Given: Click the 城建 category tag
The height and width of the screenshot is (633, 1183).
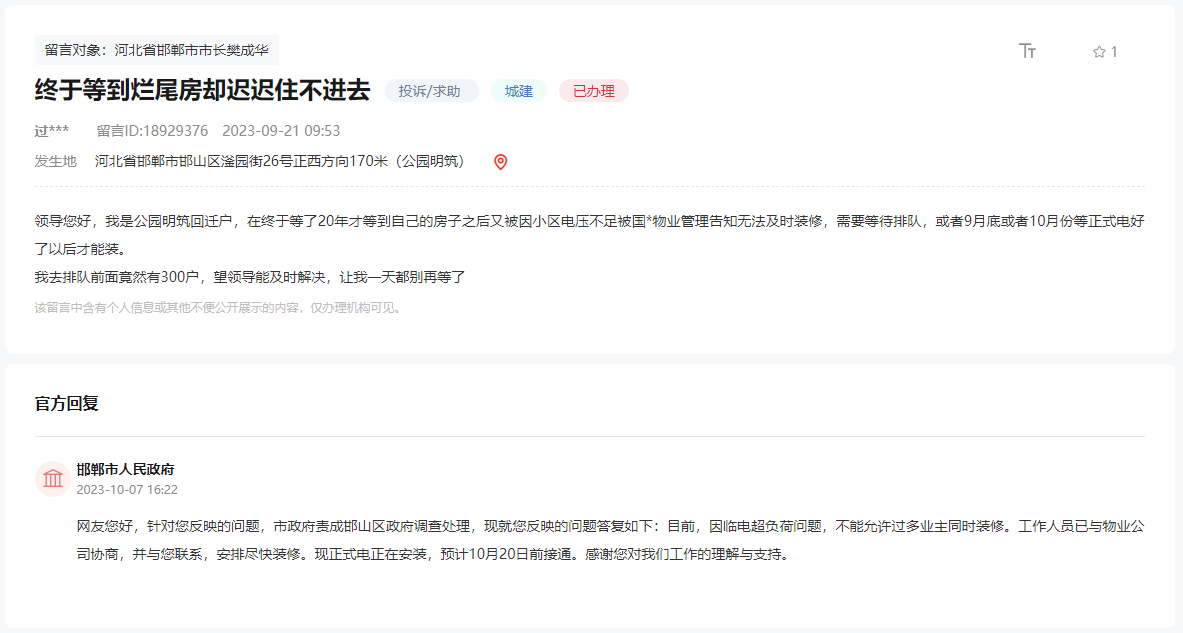Looking at the screenshot, I should pyautogui.click(x=519, y=91).
